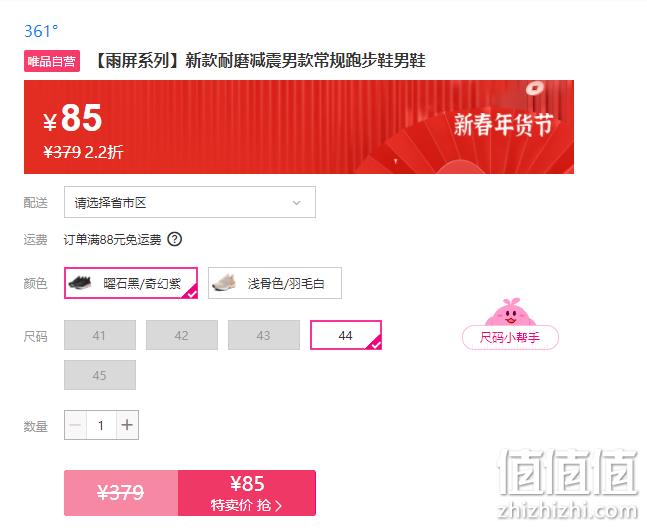The image size is (647, 528).
Task: Click the 新春年货节 promotional banner
Action: point(299,127)
